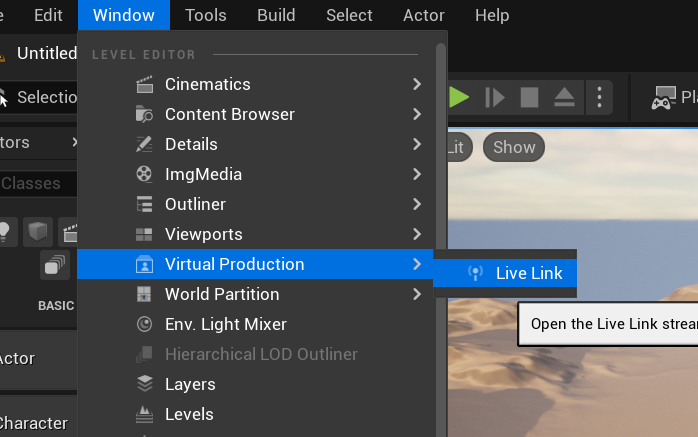Viewport: 698px width, 437px height.
Task: Click the Stop simulation button
Action: coord(529,97)
